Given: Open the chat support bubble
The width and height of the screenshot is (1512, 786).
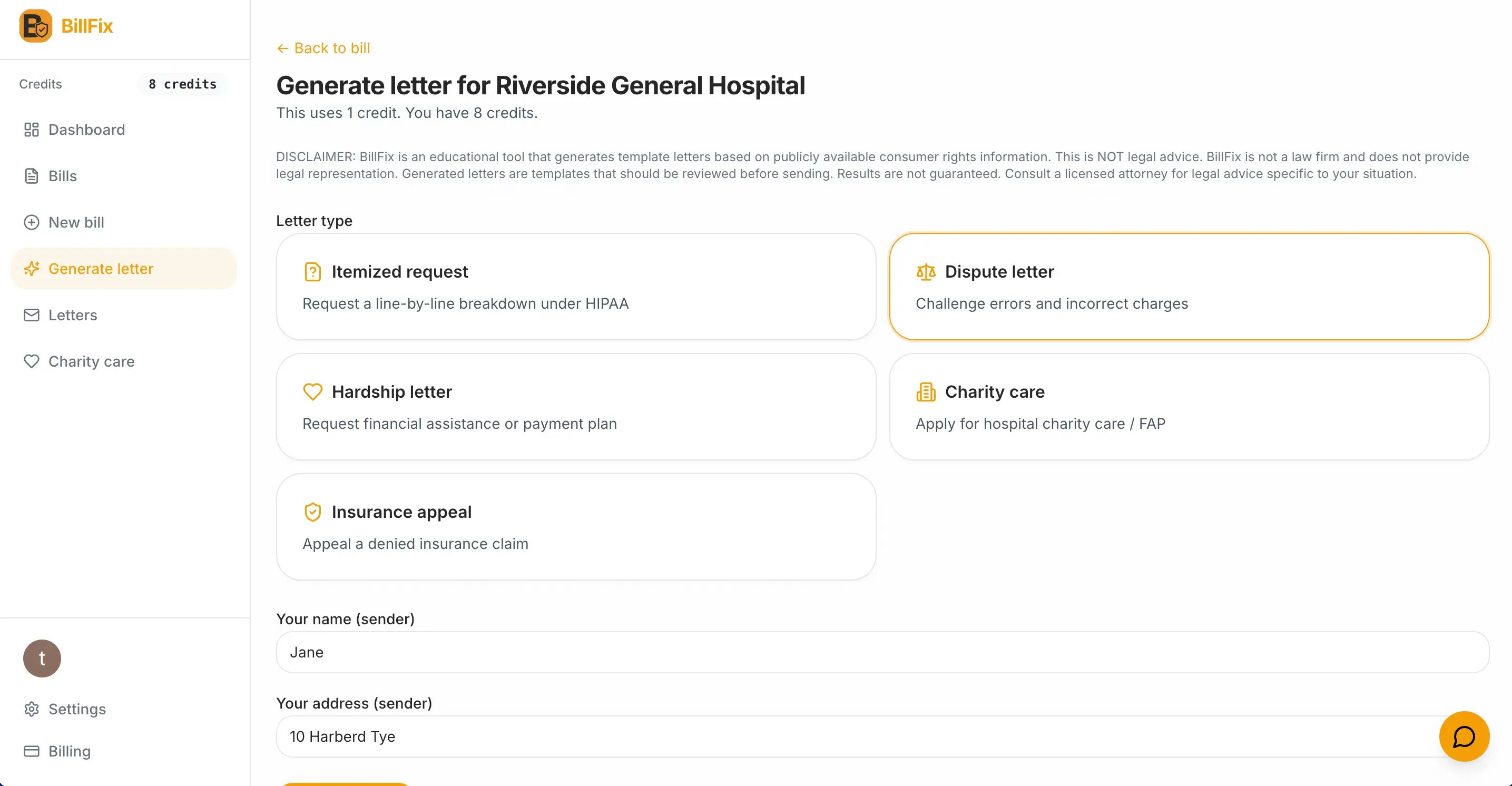Looking at the screenshot, I should (x=1464, y=736).
